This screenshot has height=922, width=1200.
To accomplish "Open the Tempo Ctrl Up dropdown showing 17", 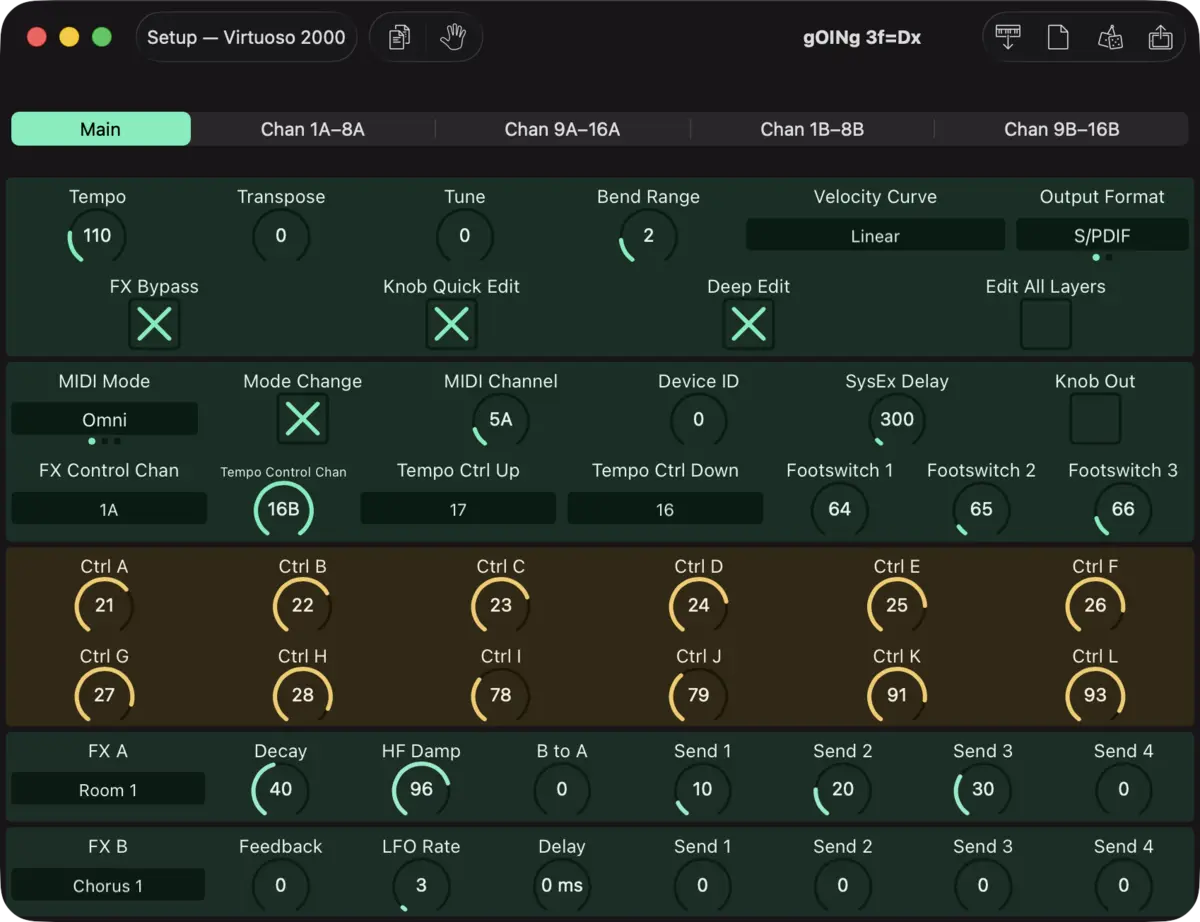I will (x=458, y=509).
